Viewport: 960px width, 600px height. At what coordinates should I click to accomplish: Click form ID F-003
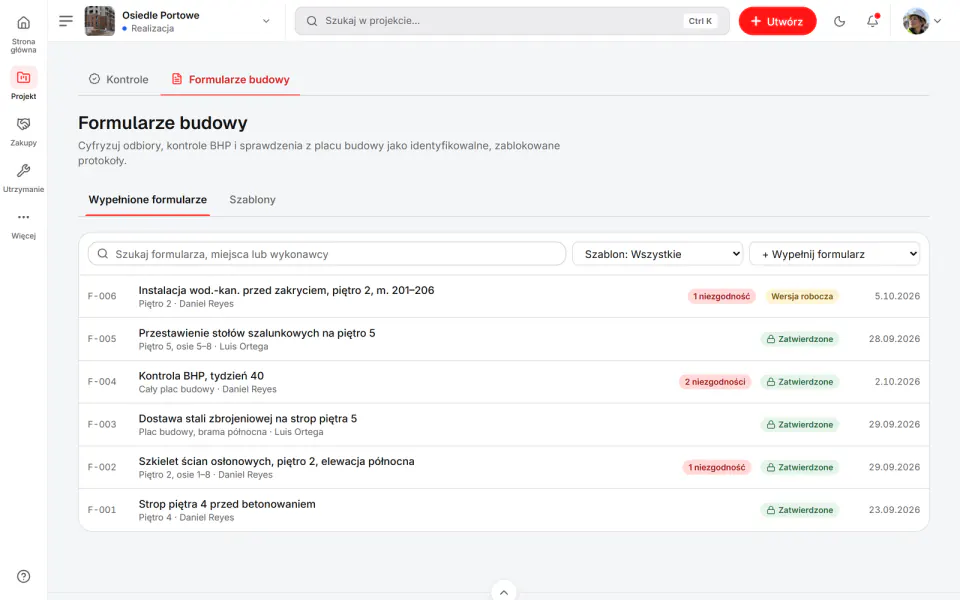(x=102, y=424)
